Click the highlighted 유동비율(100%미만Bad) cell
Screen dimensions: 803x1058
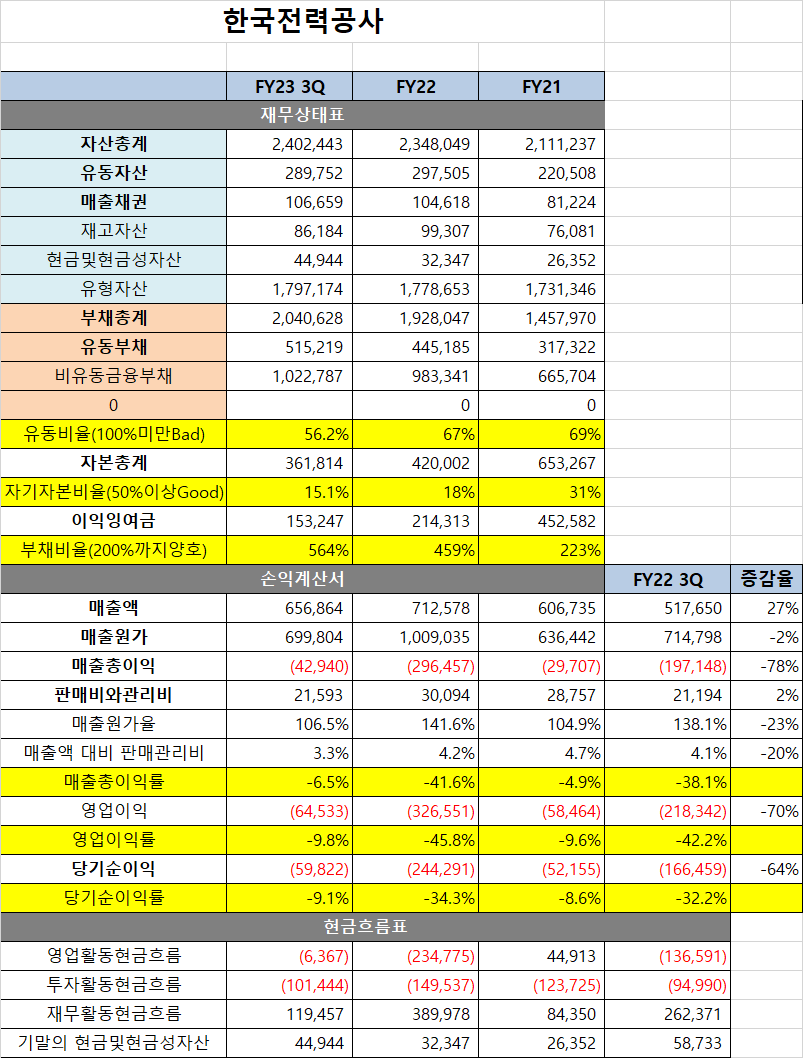pyautogui.click(x=113, y=434)
